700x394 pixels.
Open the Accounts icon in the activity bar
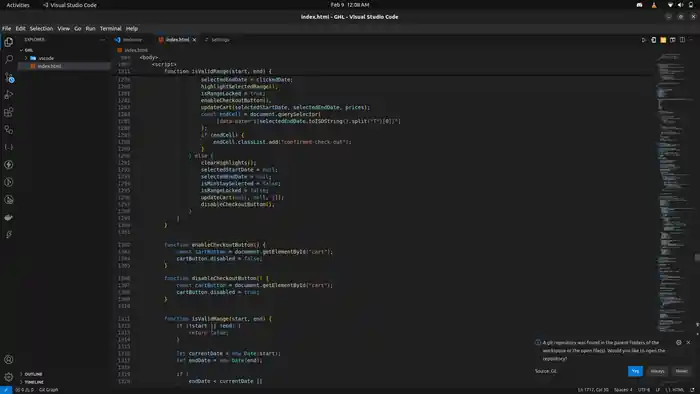(x=8, y=360)
